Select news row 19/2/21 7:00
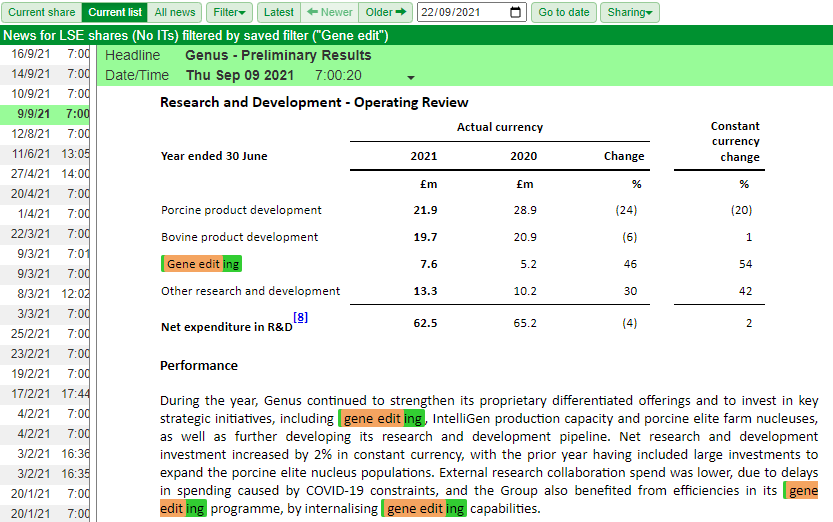Screen dimensions: 833x522 click(45, 374)
